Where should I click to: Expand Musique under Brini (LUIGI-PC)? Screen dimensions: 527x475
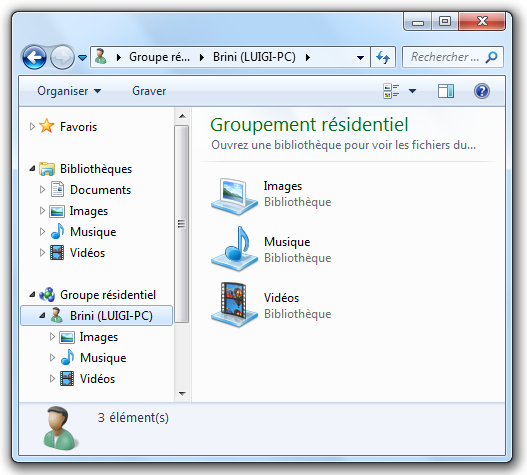52,357
